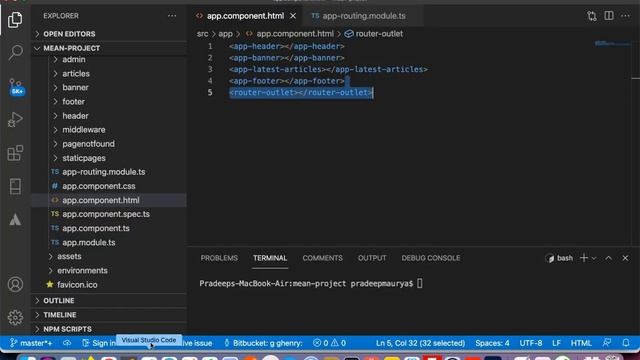This screenshot has width=640, height=360.
Task: Expand the OUTLINE section
Action: coord(109,301)
